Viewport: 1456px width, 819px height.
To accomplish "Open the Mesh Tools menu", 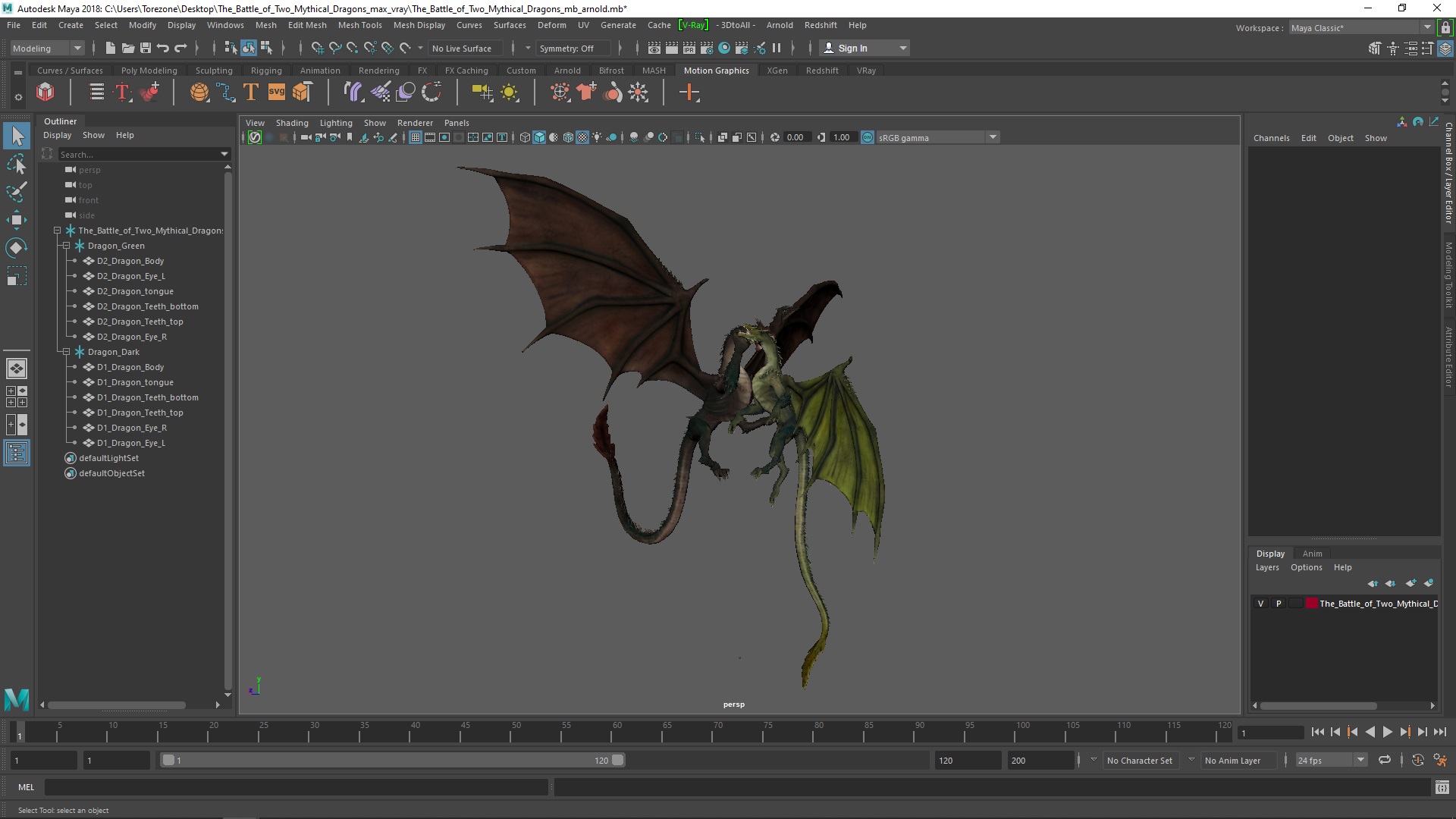I will coord(359,25).
